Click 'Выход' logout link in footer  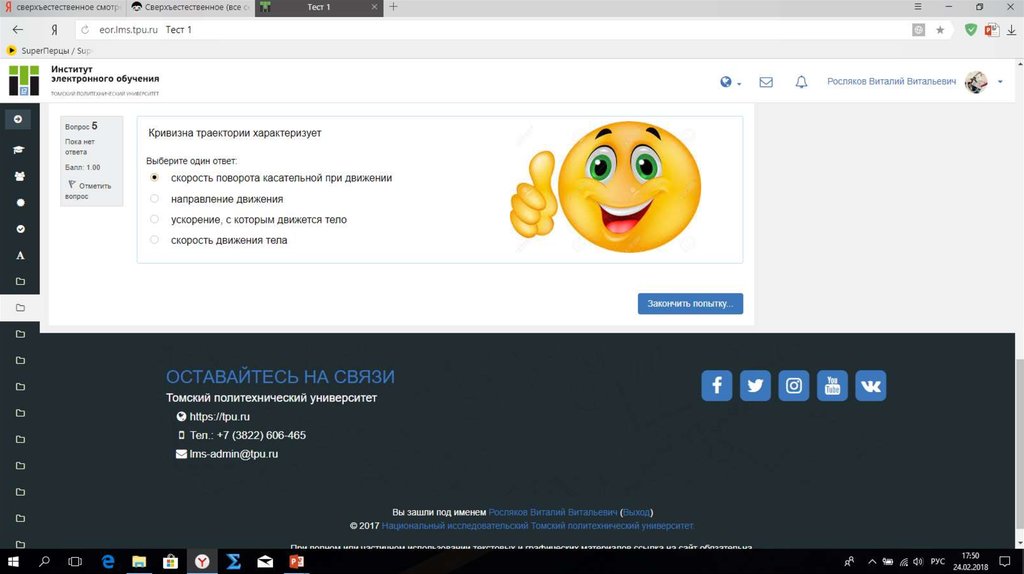pyautogui.click(x=636, y=513)
